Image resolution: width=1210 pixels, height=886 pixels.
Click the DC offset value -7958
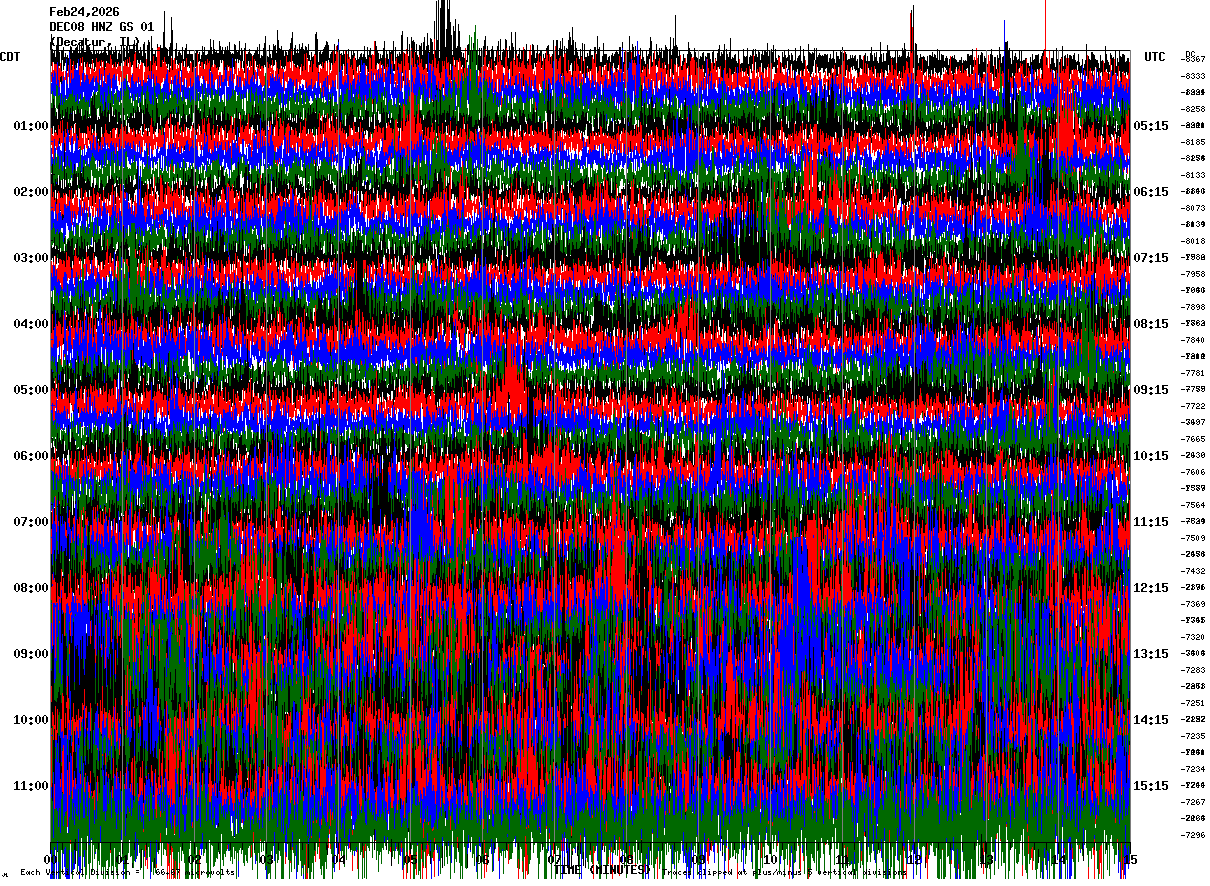coord(1194,274)
